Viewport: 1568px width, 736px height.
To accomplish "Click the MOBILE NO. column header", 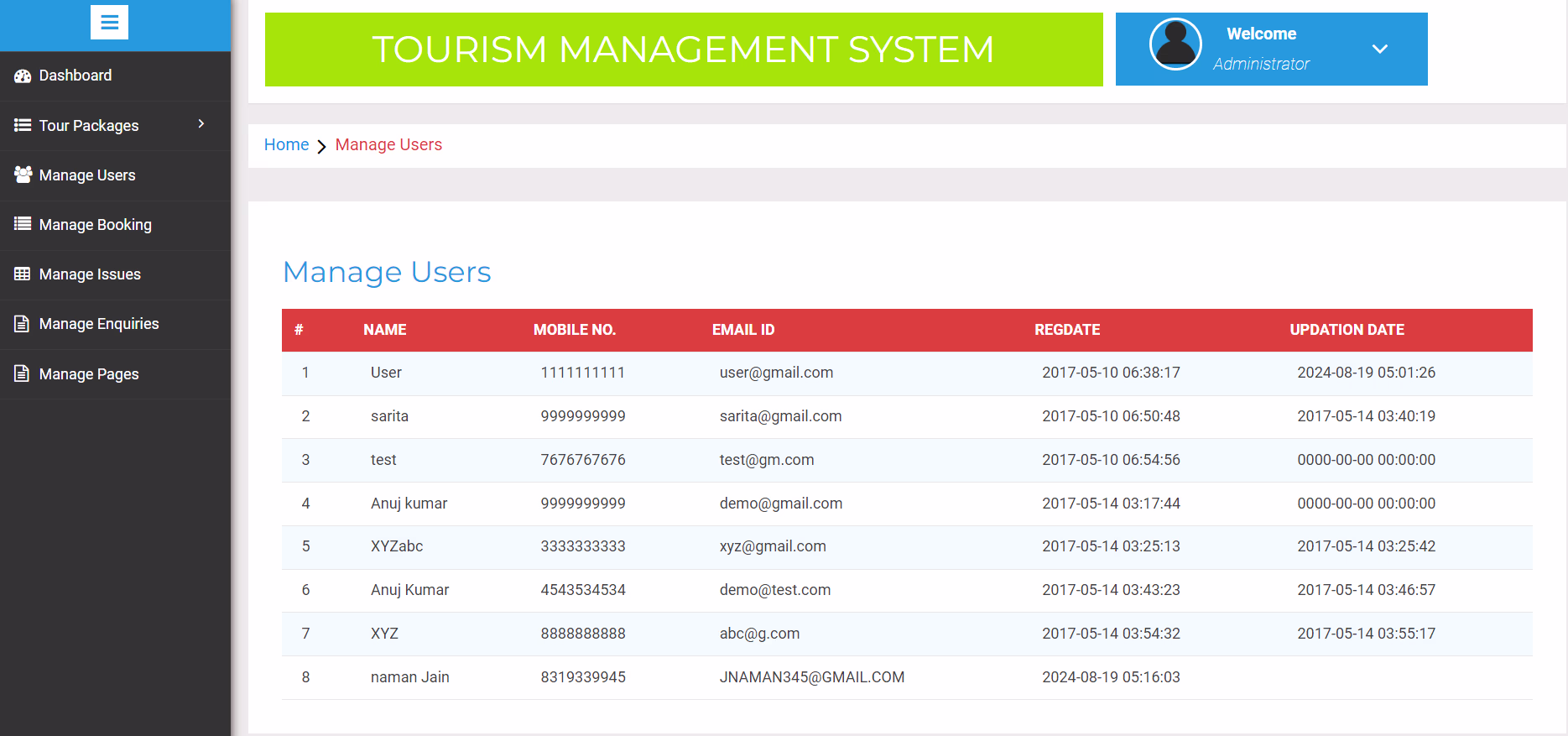I will (x=575, y=330).
